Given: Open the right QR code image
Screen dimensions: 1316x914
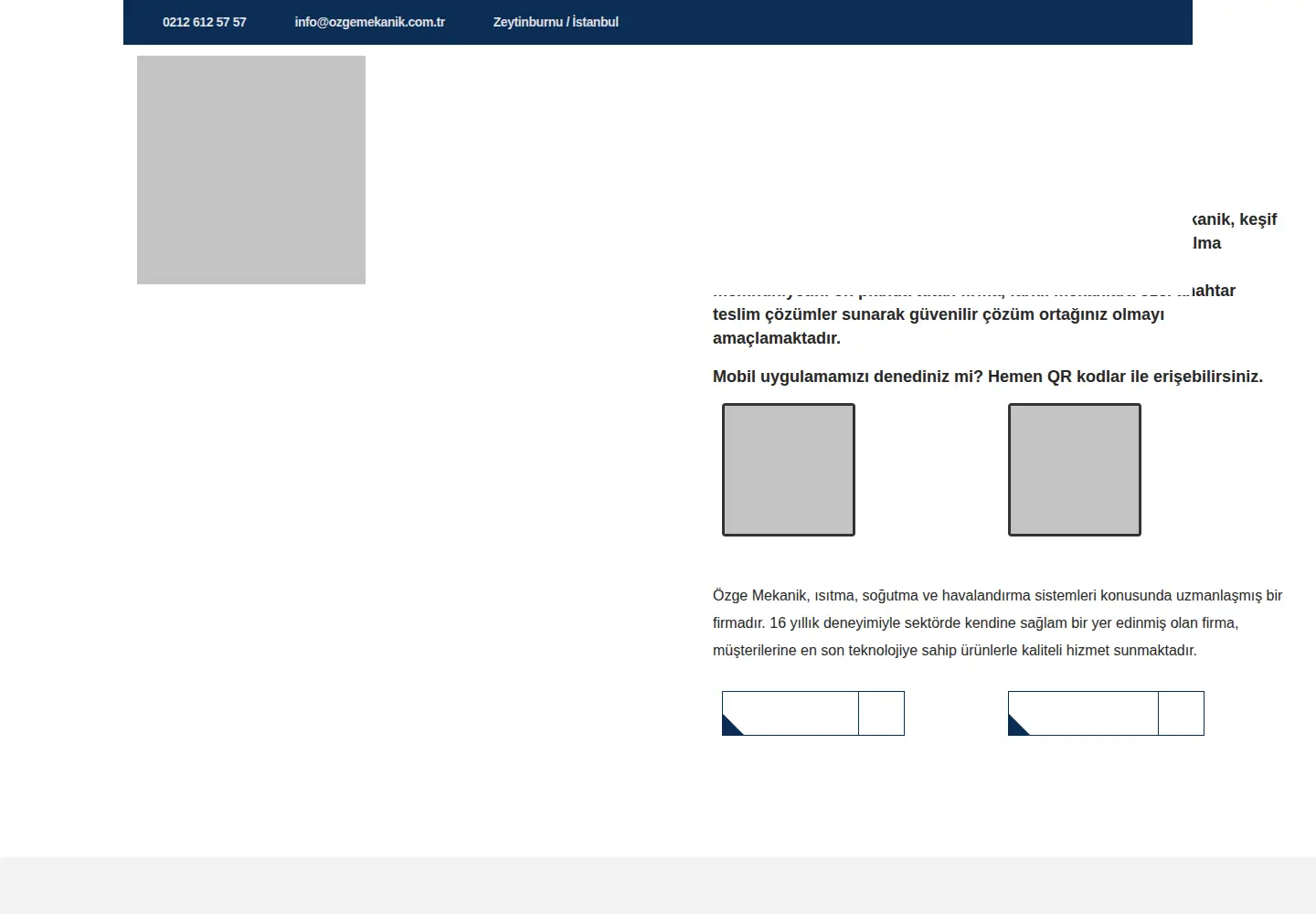Looking at the screenshot, I should coord(1075,470).
